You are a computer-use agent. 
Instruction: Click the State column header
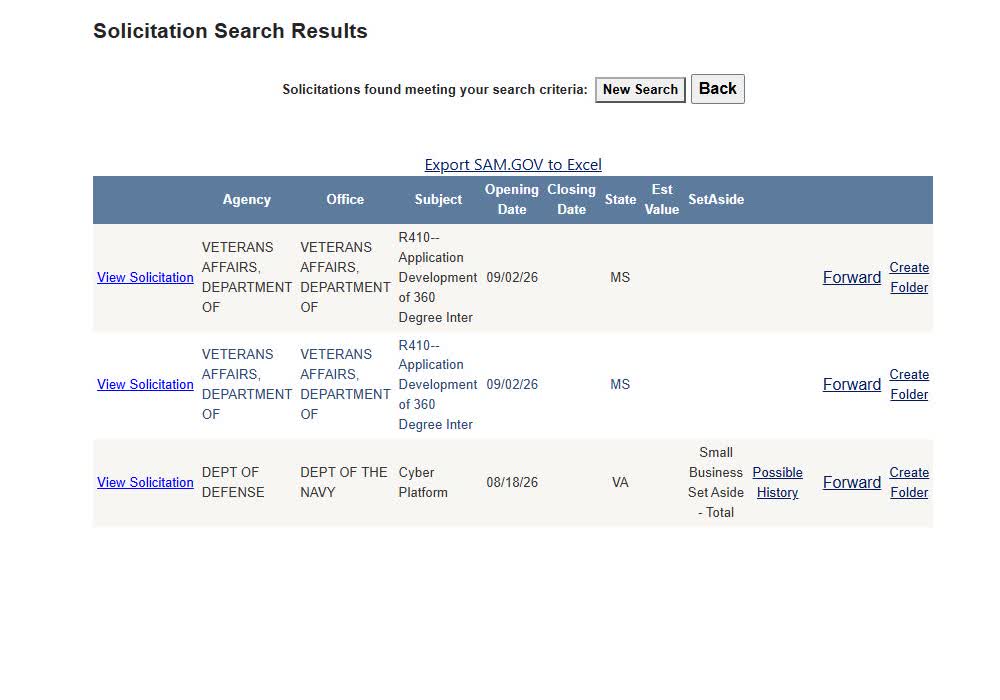pyautogui.click(x=621, y=200)
